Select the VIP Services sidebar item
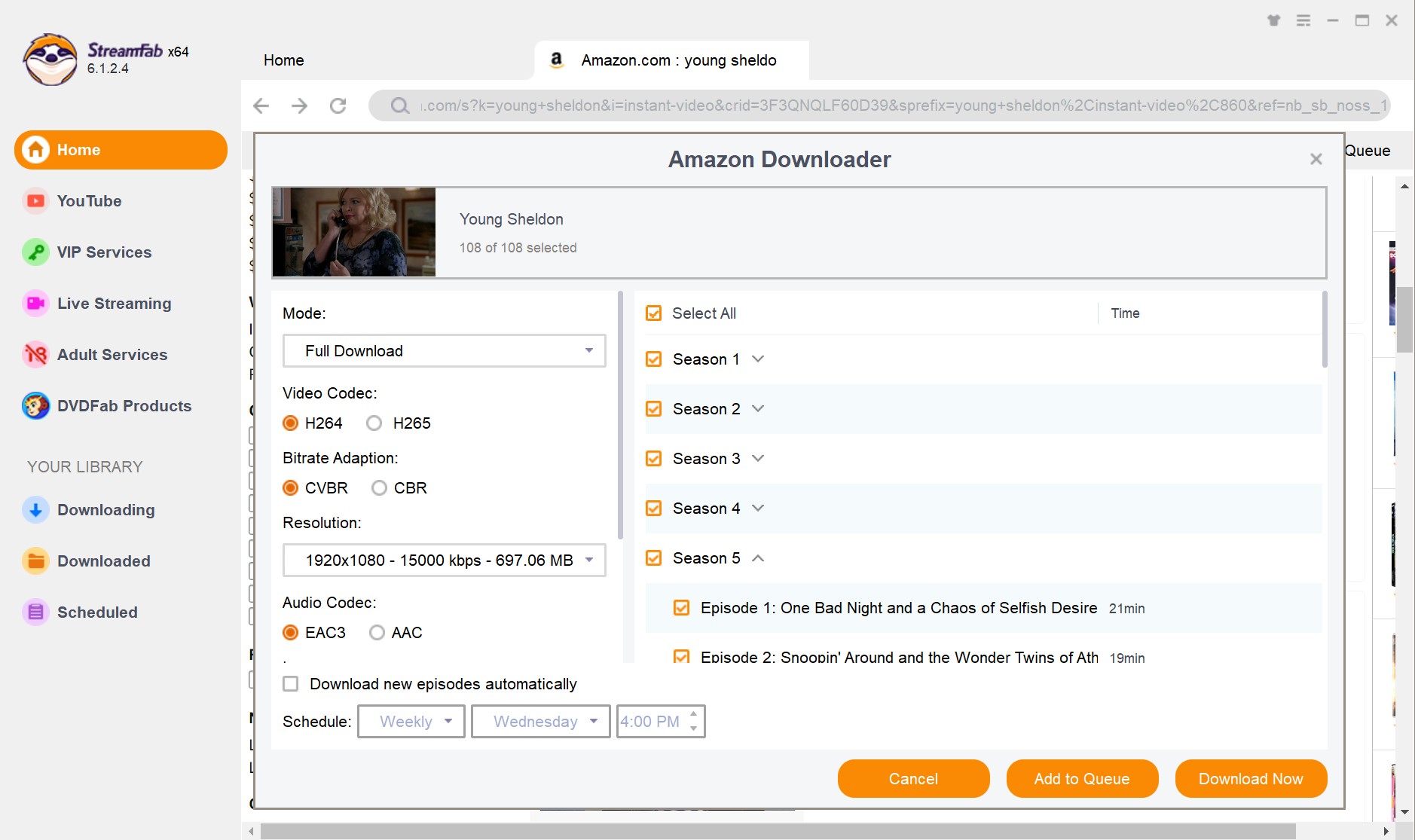The height and width of the screenshot is (840, 1415). pyautogui.click(x=121, y=252)
